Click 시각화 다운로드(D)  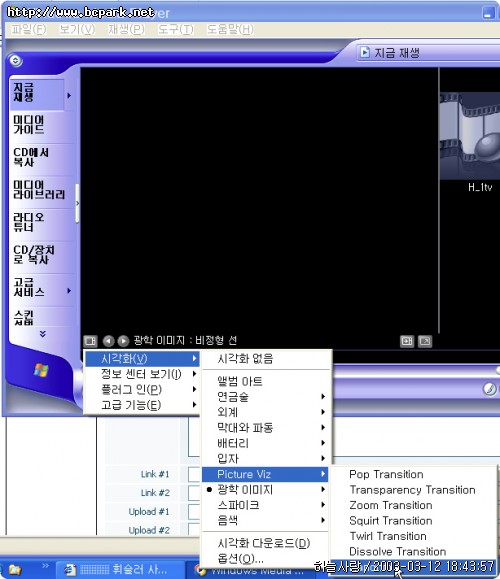[x=266, y=543]
